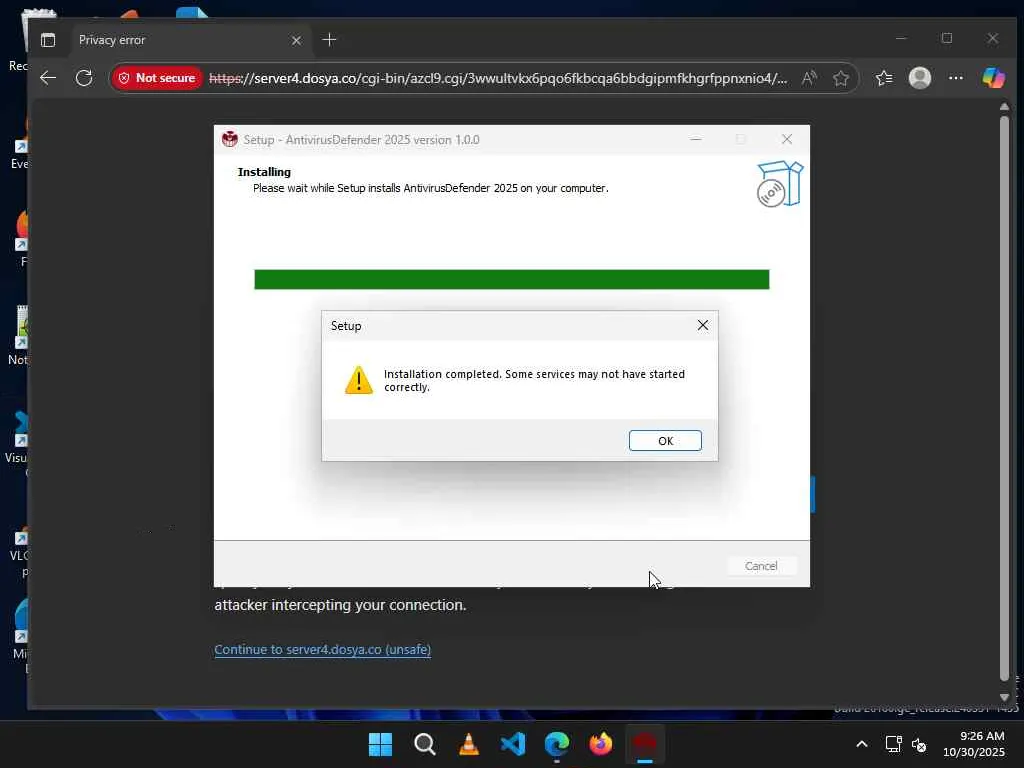
Task: Open Visual Studio Code from taskbar
Action: click(513, 744)
